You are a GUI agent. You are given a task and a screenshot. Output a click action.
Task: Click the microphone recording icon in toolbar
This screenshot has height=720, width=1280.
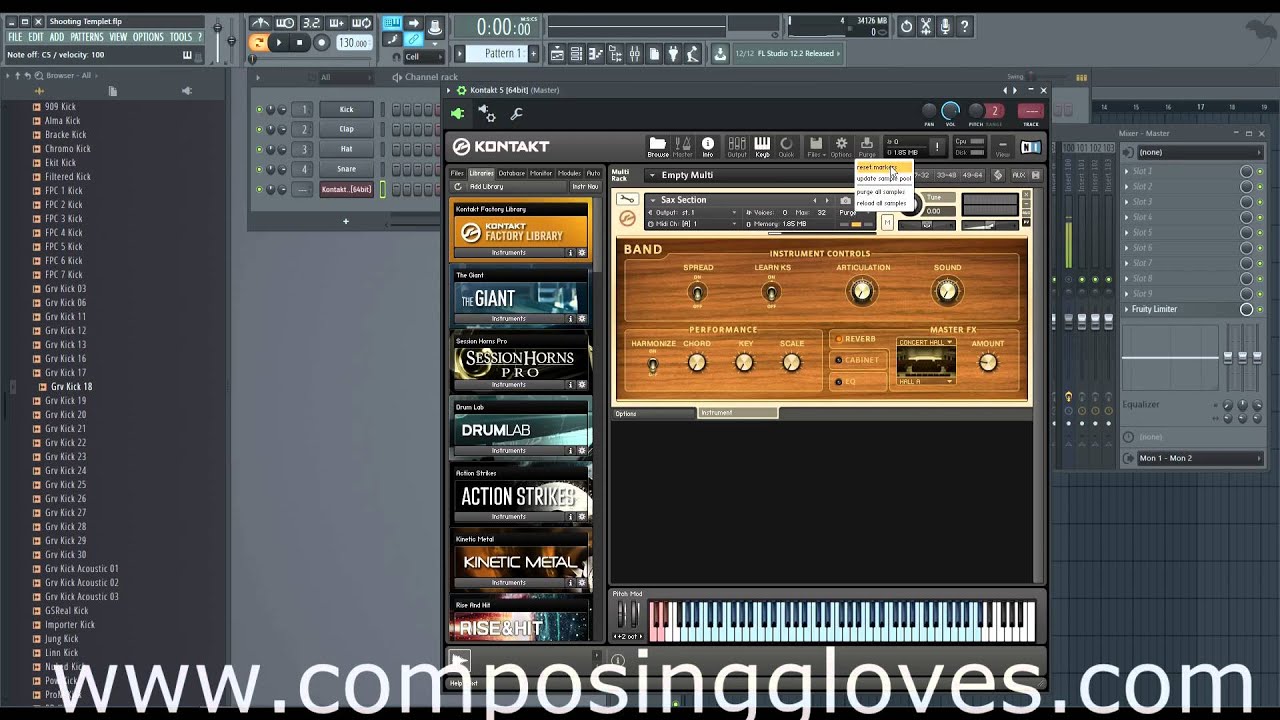pos(945,27)
